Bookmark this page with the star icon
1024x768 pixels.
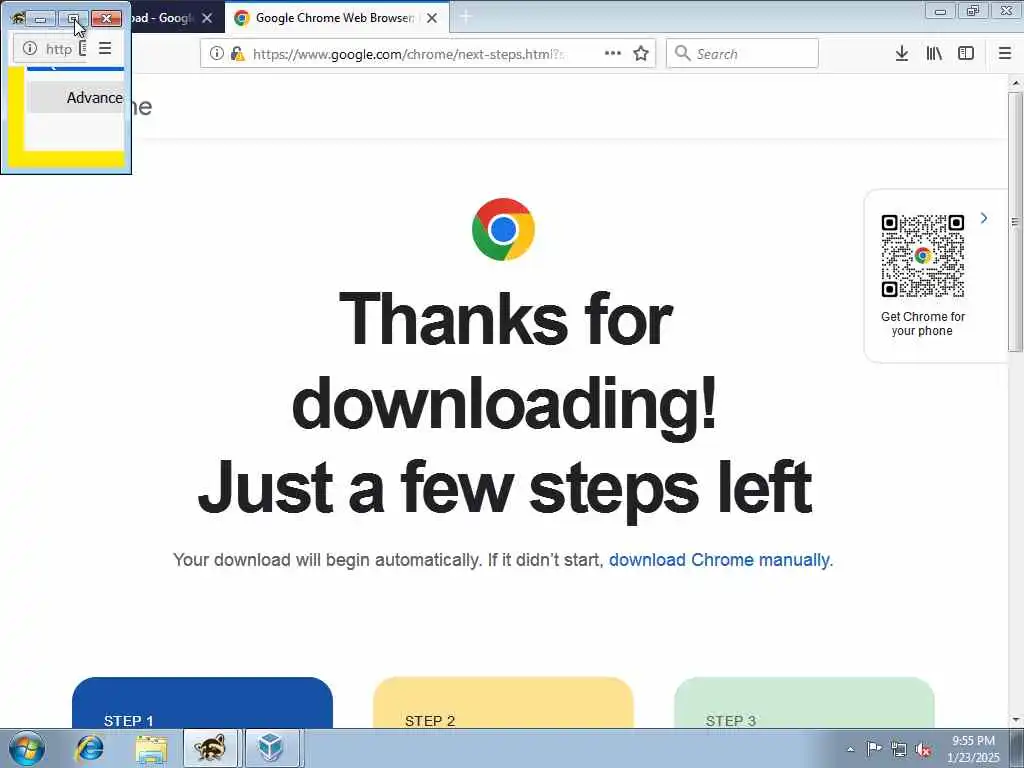click(x=641, y=54)
